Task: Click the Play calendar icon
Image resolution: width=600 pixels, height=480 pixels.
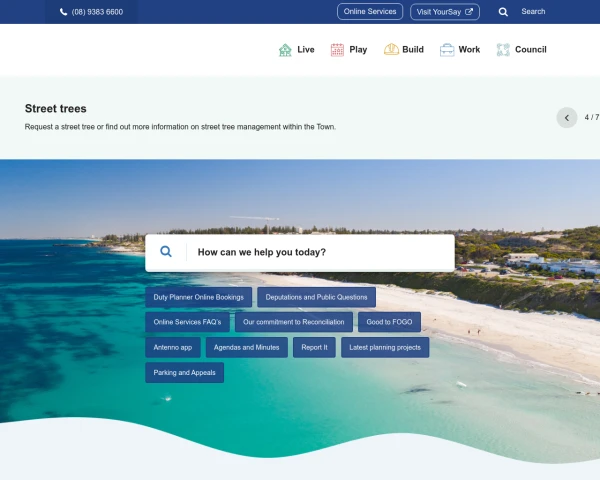Action: (337, 50)
